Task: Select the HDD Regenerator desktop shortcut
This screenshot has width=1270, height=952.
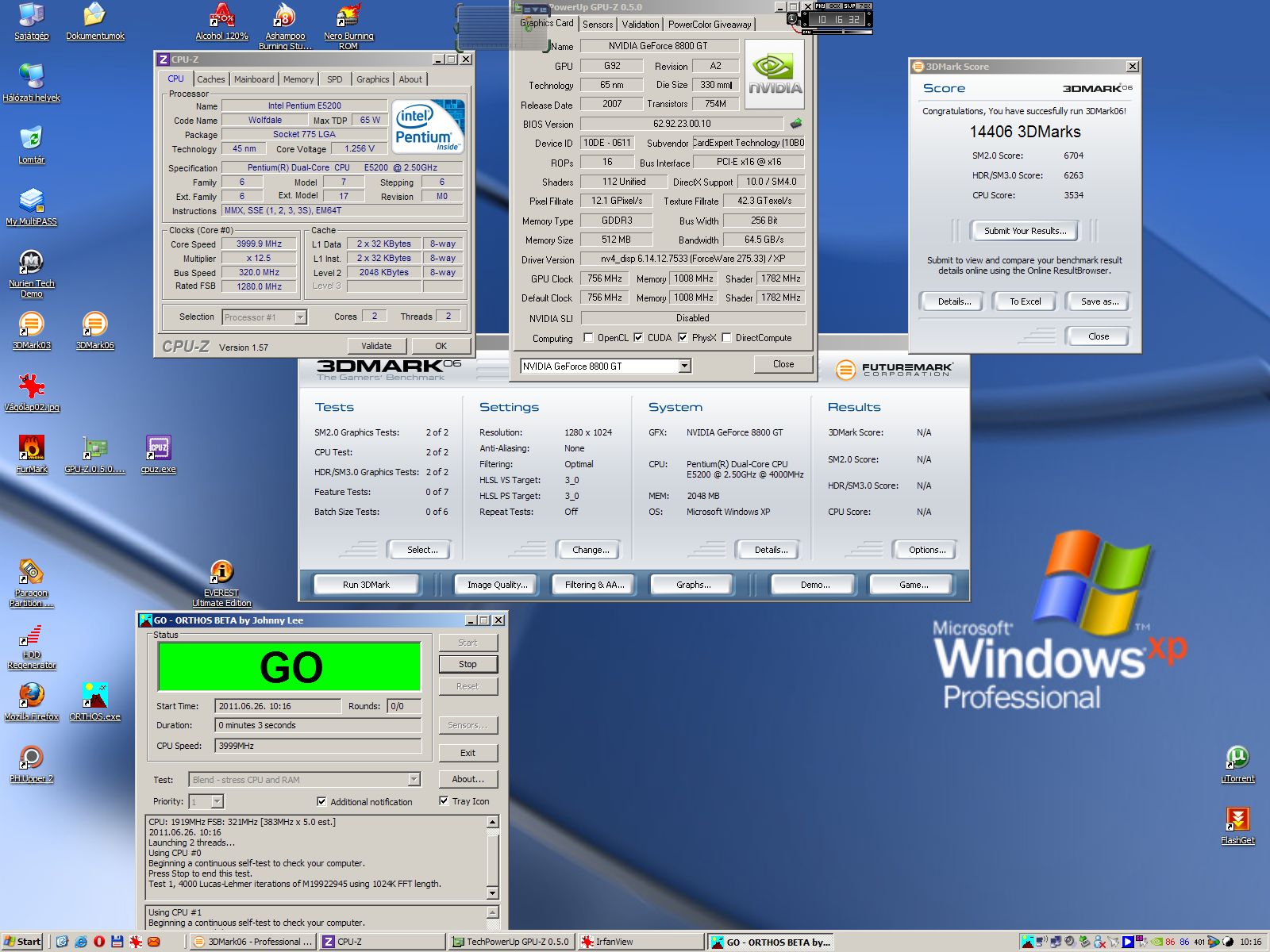Action: 32,645
